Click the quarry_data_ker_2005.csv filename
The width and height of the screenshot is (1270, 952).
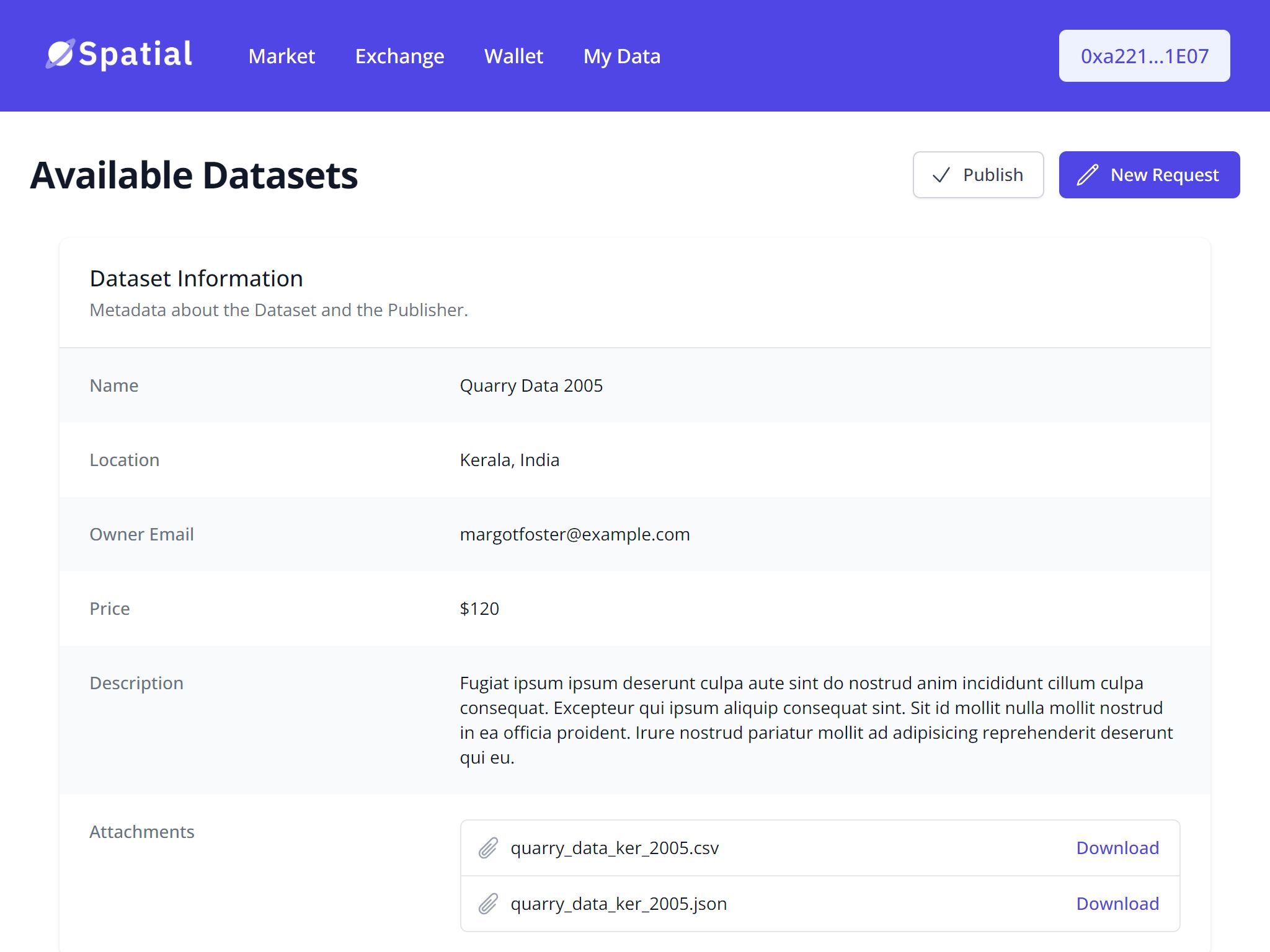[x=615, y=848]
